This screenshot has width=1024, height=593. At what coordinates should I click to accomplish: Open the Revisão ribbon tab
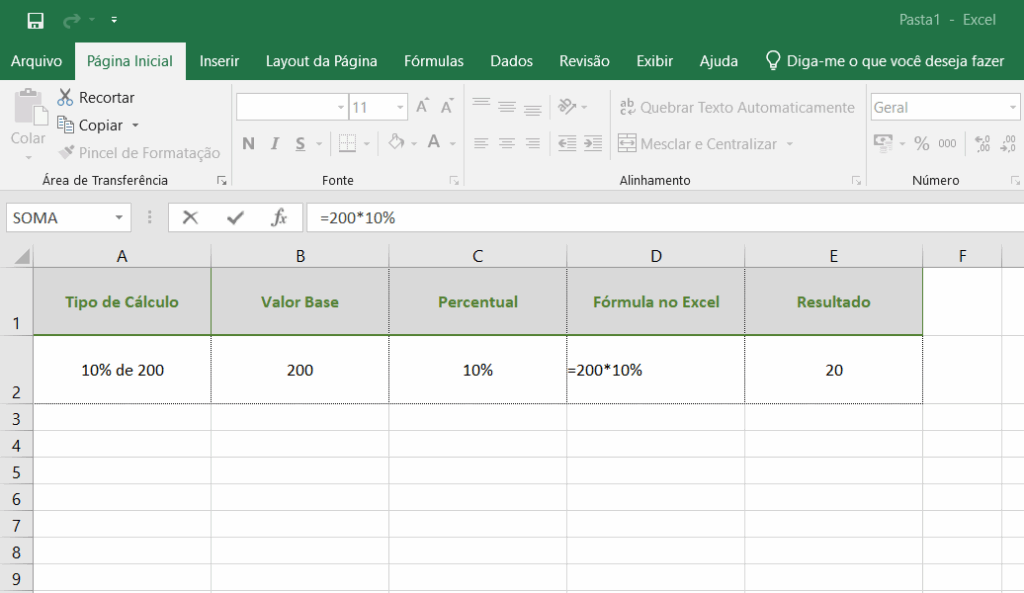[x=584, y=61]
